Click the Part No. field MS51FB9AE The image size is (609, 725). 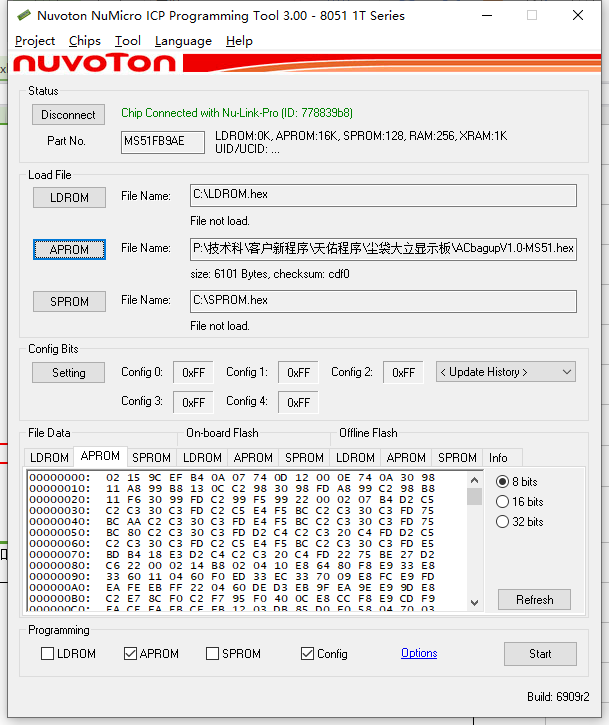(x=163, y=142)
